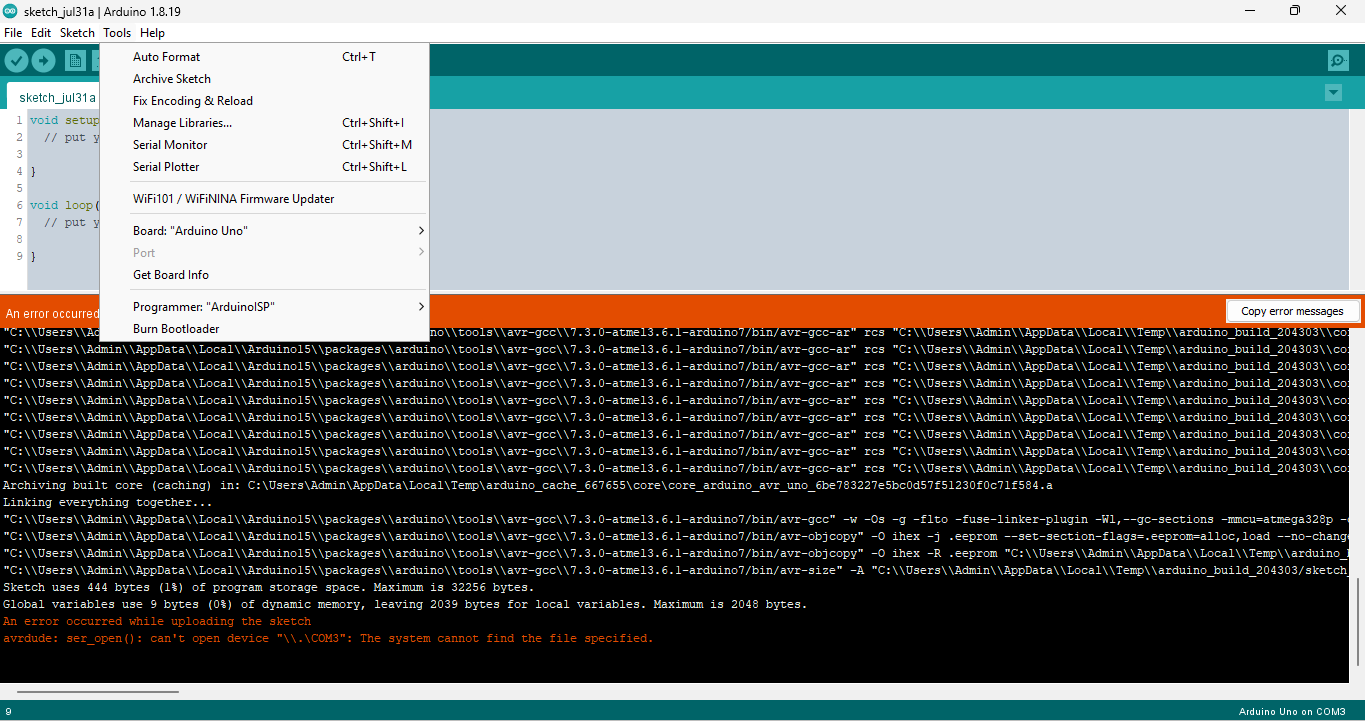Image resolution: width=1365 pixels, height=721 pixels.
Task: Click the Arduino Uno on COM3 status text
Action: [1293, 711]
